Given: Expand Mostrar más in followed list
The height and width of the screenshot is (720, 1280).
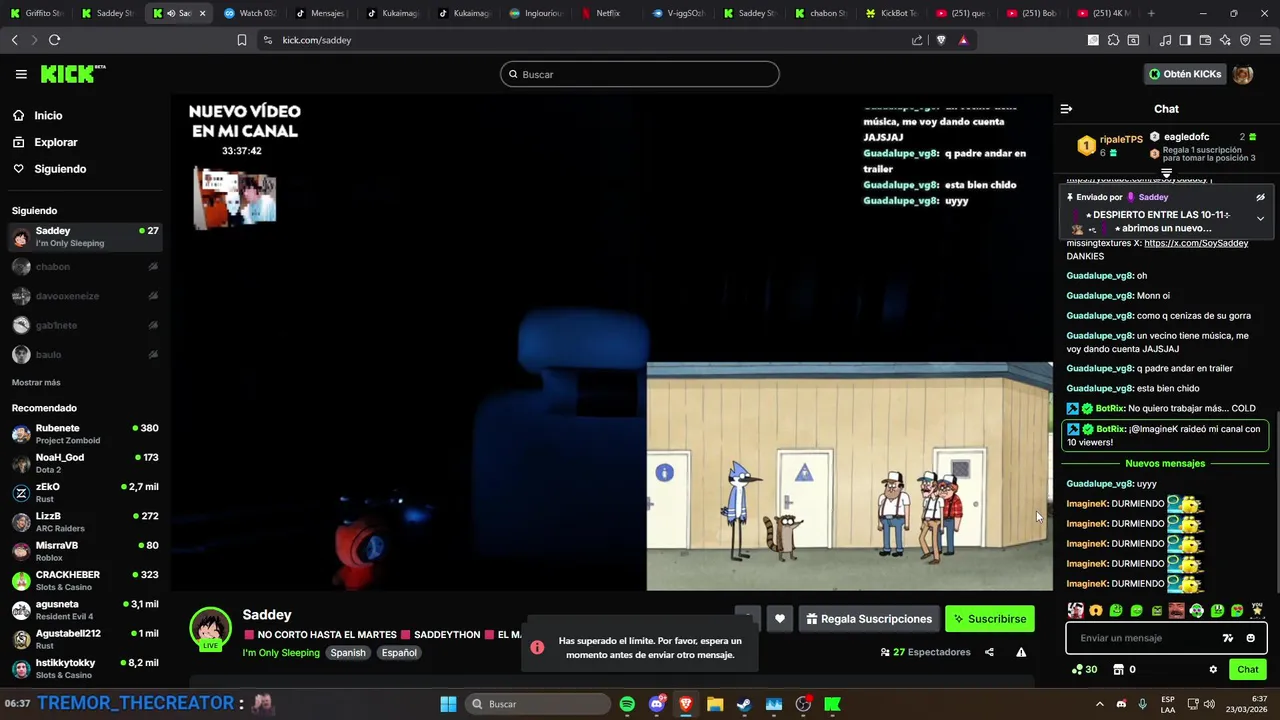Looking at the screenshot, I should coord(36,382).
